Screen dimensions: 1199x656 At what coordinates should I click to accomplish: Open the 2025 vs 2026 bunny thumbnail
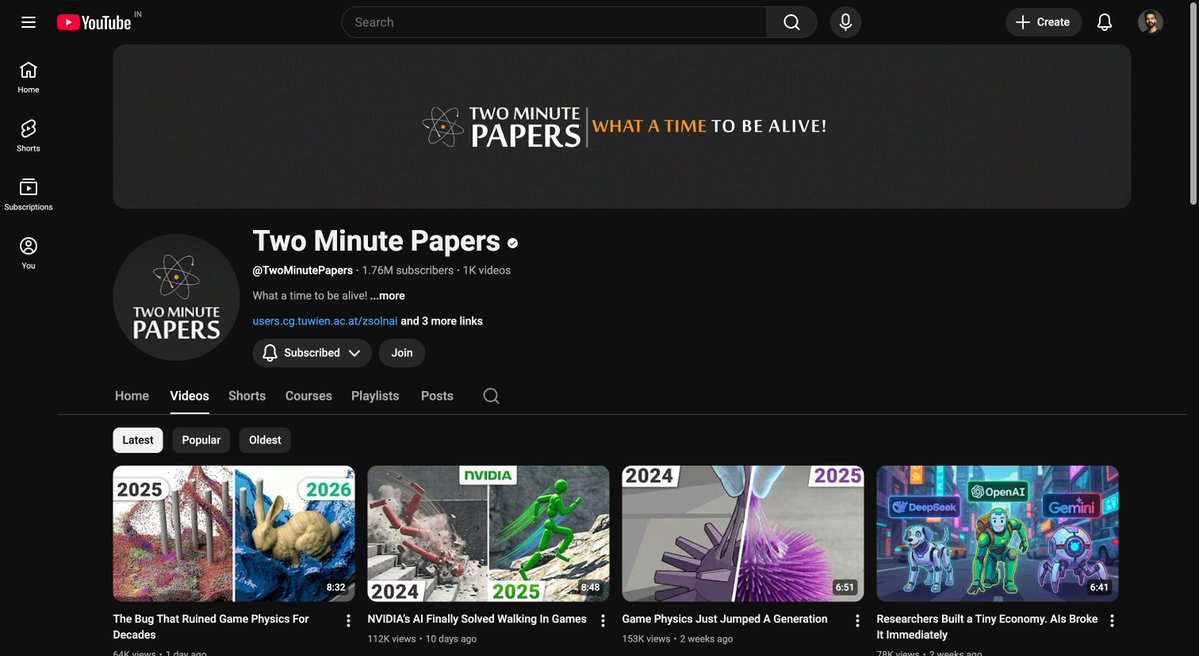coord(234,534)
